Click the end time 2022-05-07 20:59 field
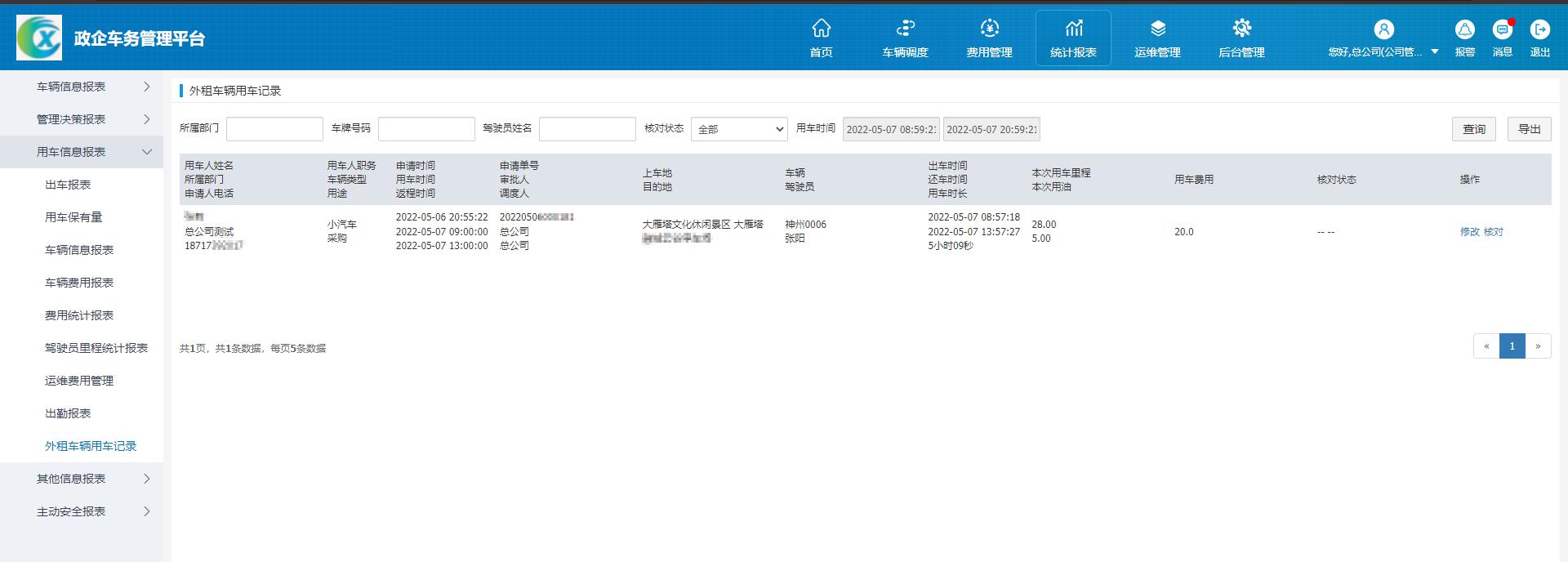The image size is (1568, 562). (x=991, y=129)
